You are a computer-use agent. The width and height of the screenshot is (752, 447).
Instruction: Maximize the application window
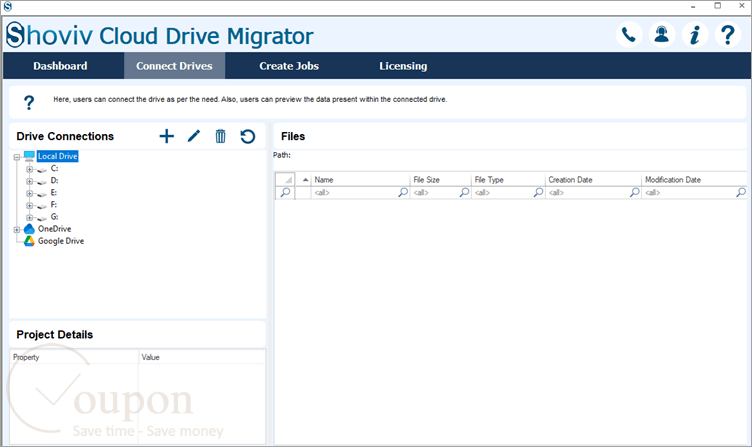pos(717,6)
